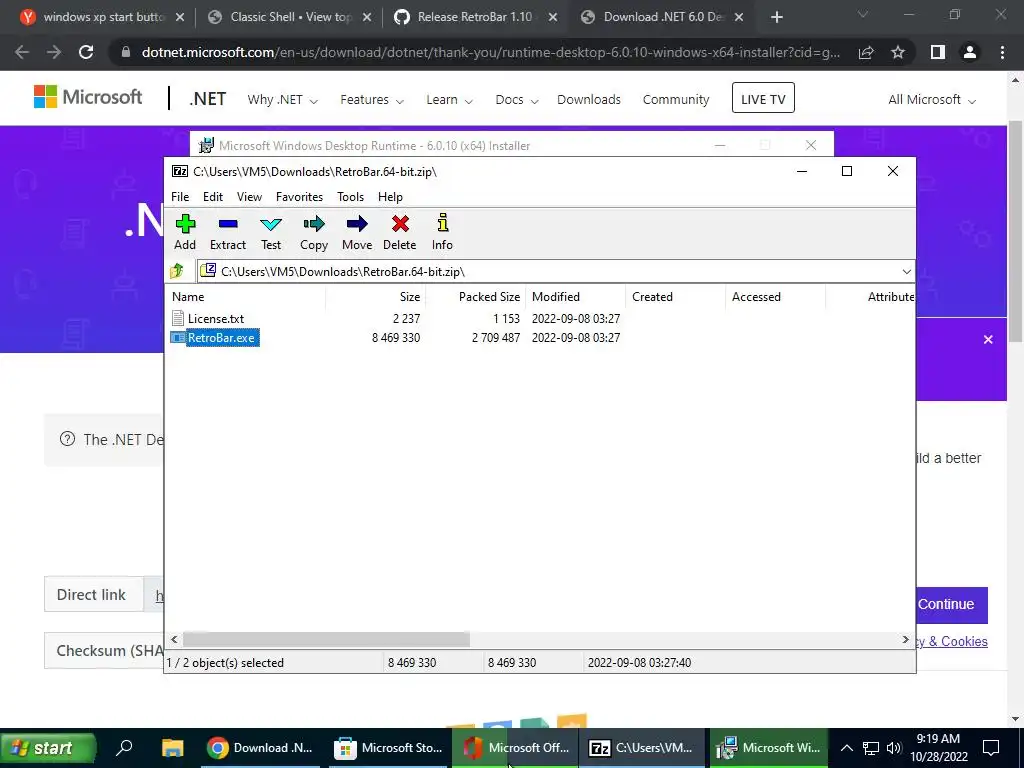
Task: Switch to Microsoft Office taskbar item
Action: tap(516, 748)
